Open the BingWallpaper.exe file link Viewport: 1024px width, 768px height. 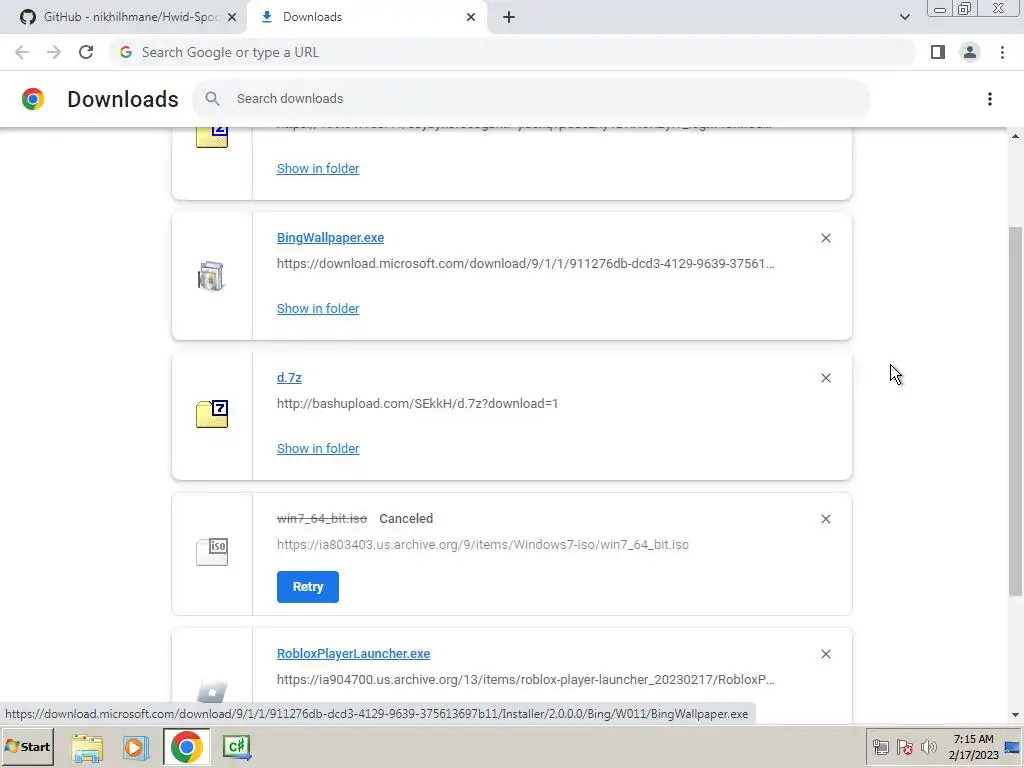330,238
